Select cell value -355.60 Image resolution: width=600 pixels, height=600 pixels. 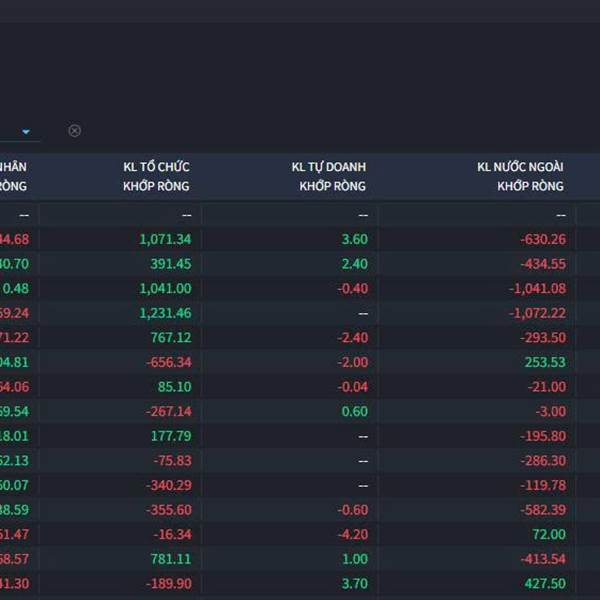click(169, 510)
